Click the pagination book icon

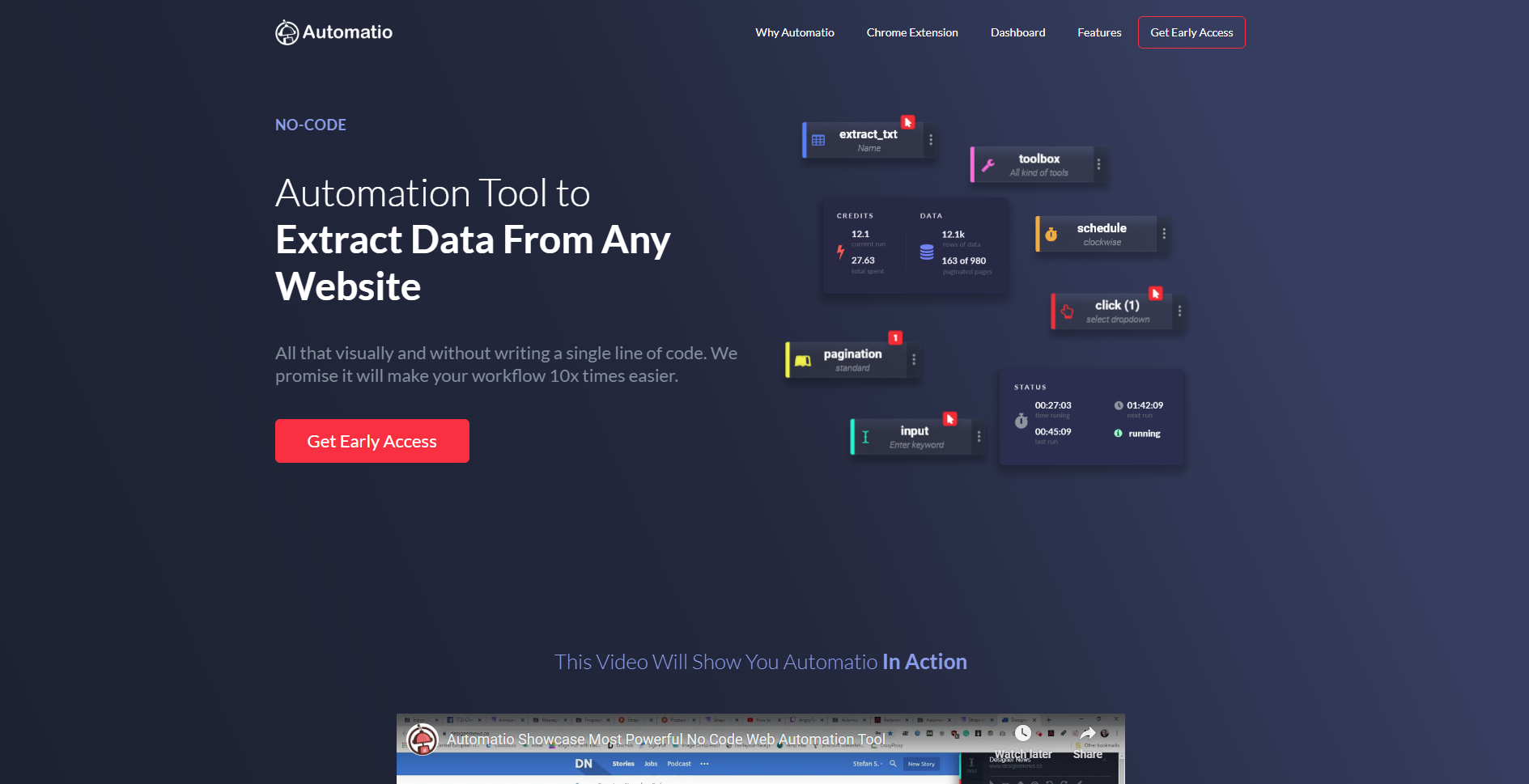coord(802,361)
